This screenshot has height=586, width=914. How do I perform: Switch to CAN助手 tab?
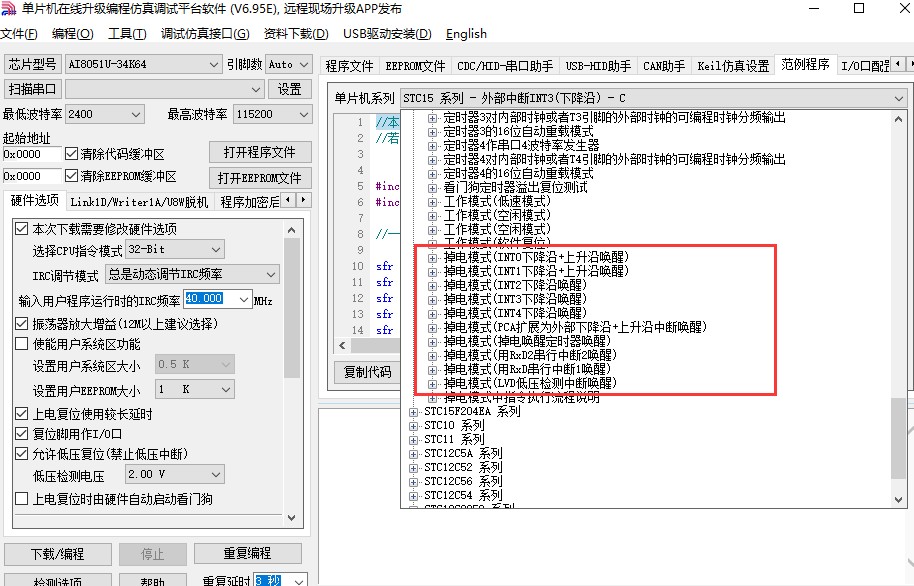click(x=664, y=66)
